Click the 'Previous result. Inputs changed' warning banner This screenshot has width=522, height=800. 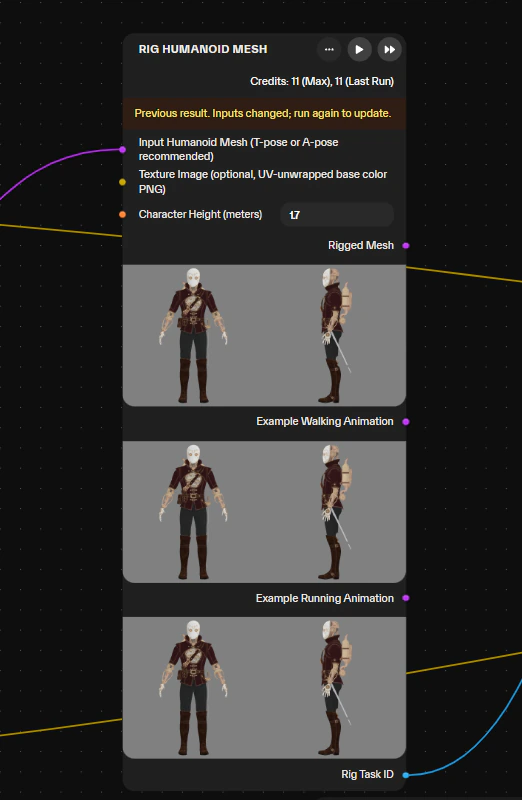264,113
